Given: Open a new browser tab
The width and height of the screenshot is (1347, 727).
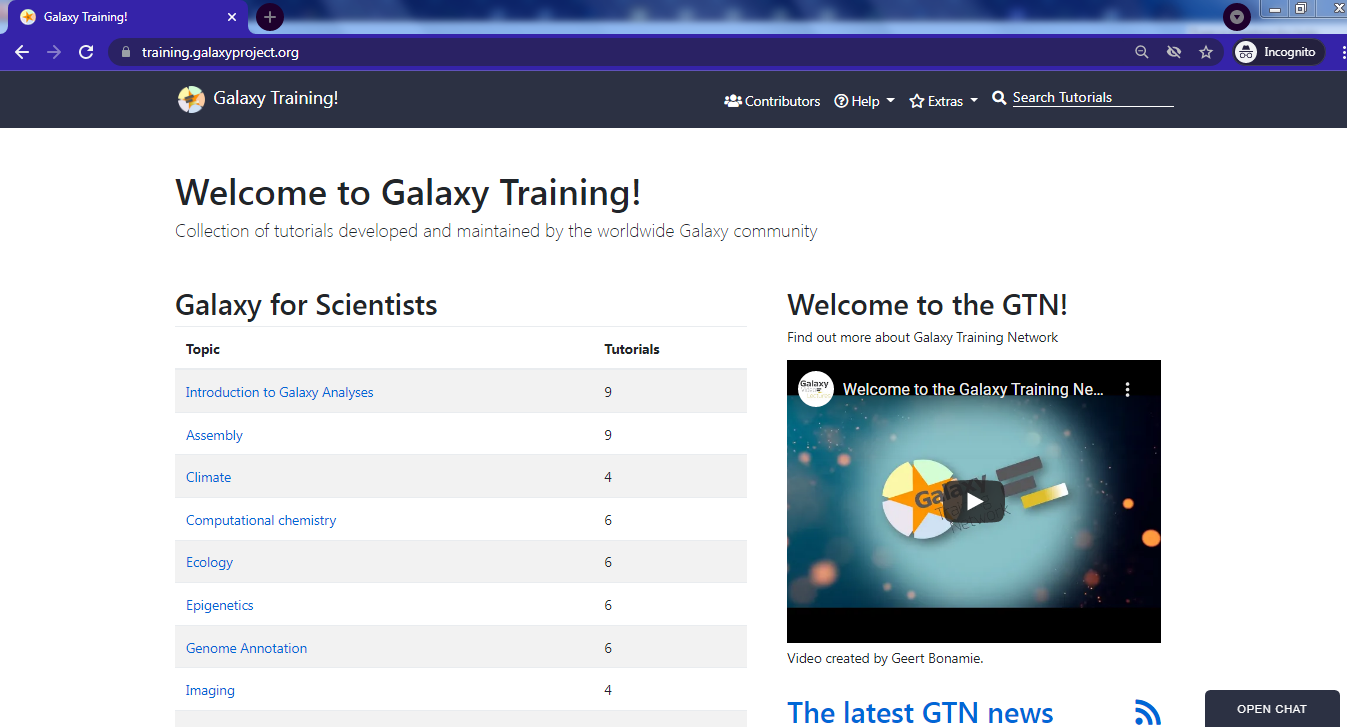Looking at the screenshot, I should (270, 17).
